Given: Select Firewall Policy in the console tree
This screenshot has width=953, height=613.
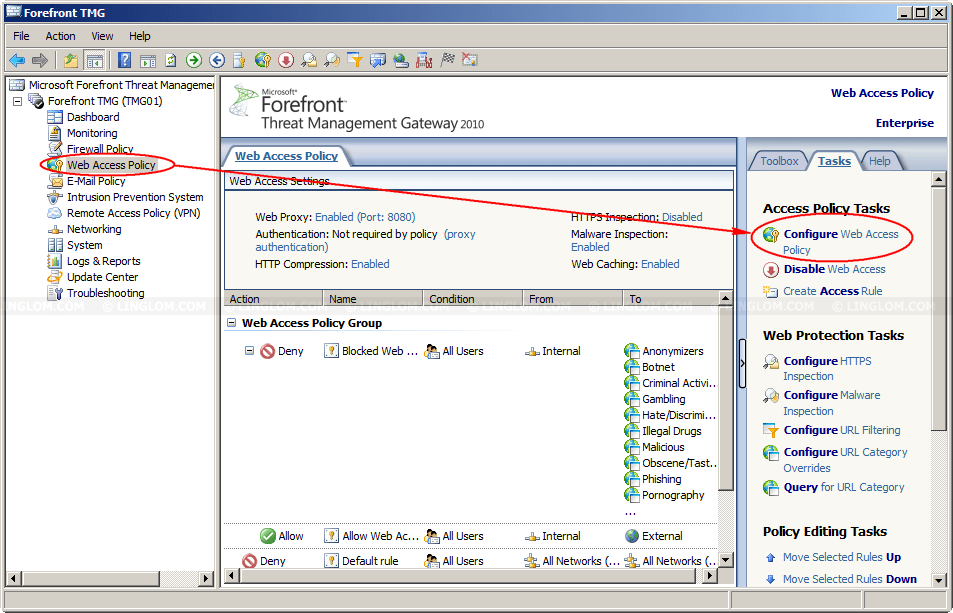Looking at the screenshot, I should click(100, 149).
